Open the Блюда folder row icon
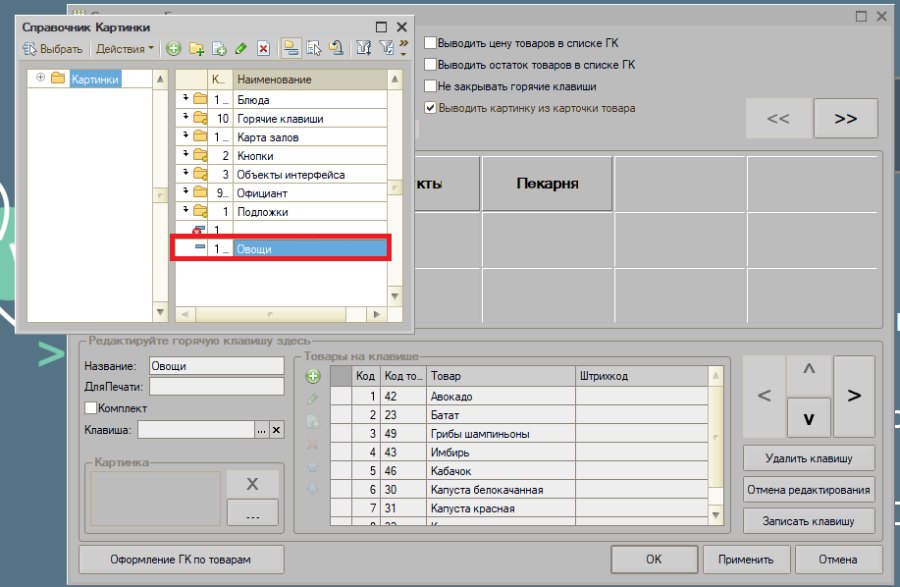 [200, 99]
